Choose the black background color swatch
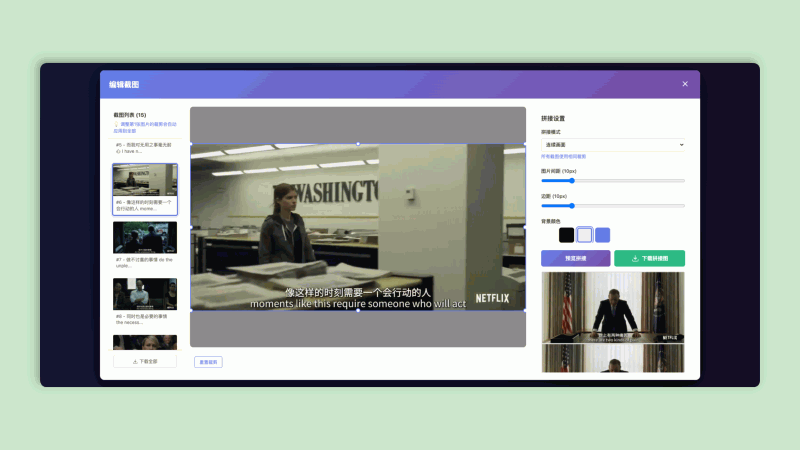 [x=566, y=235]
